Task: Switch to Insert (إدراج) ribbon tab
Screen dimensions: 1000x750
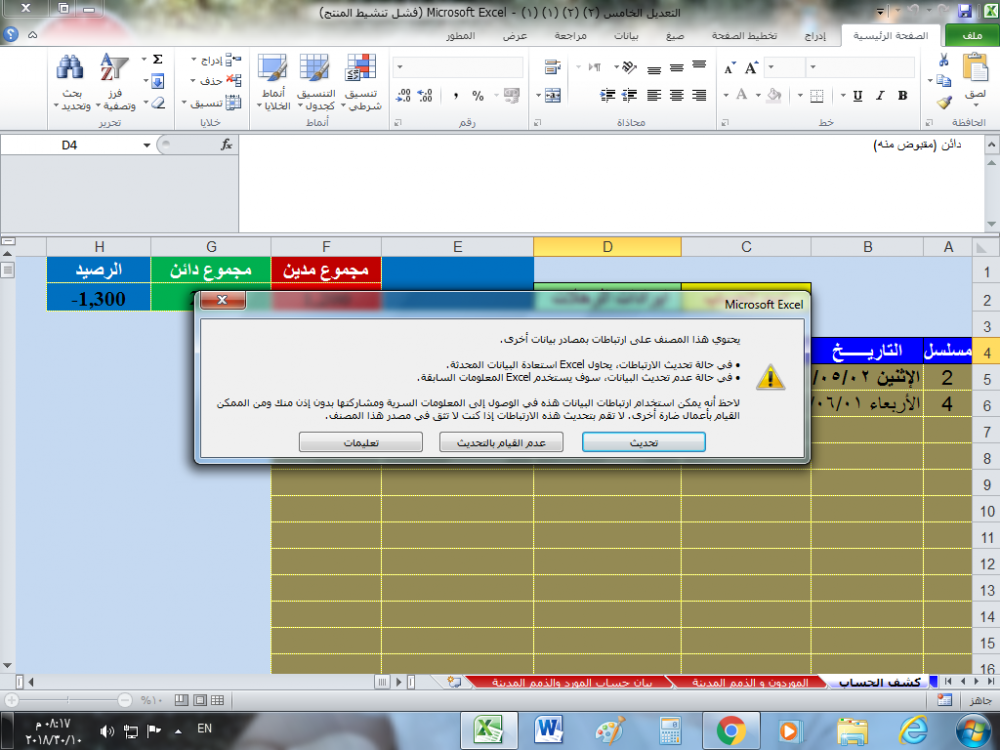Action: 814,36
